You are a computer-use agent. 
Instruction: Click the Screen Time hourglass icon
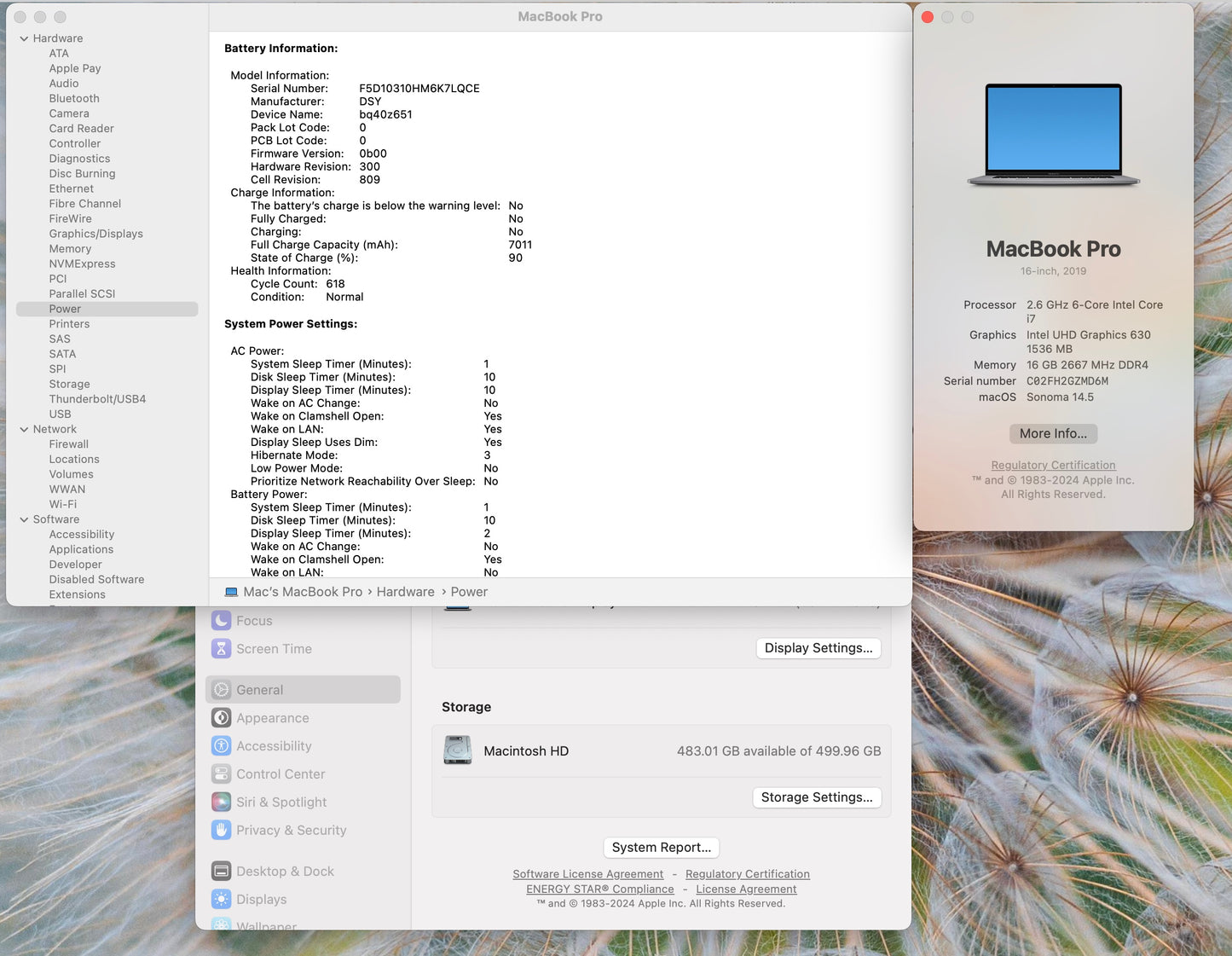tap(222, 648)
